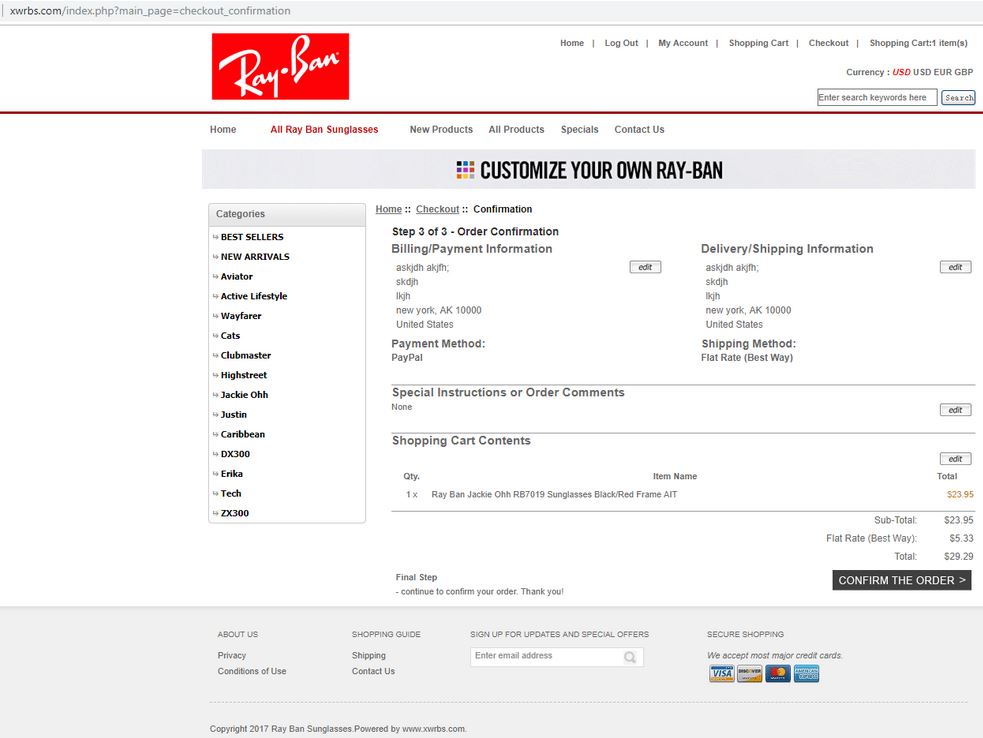The height and width of the screenshot is (738, 983).
Task: Focus the Enter email address field
Action: (557, 656)
